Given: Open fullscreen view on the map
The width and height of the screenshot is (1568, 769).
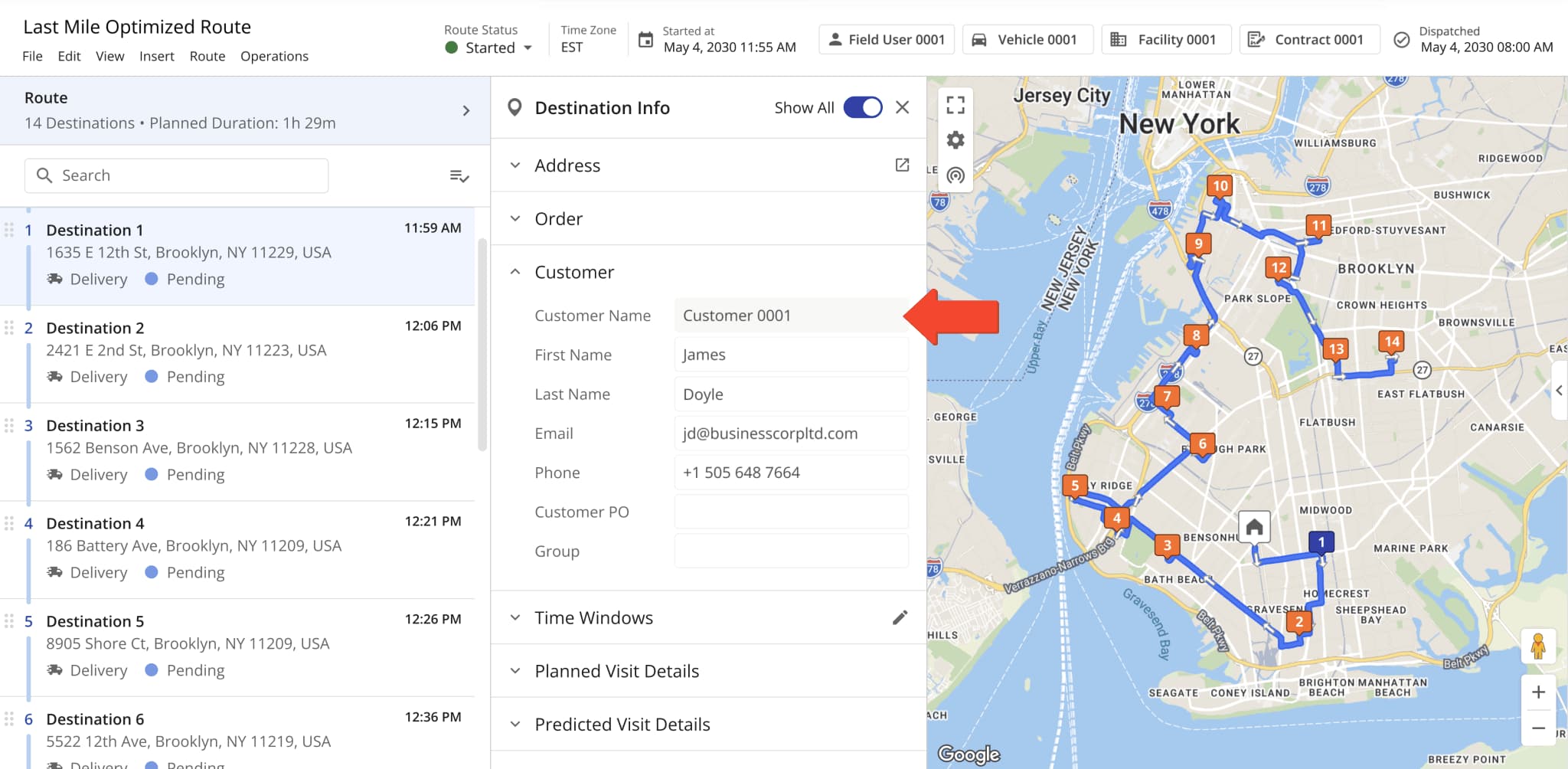Looking at the screenshot, I should click(955, 105).
